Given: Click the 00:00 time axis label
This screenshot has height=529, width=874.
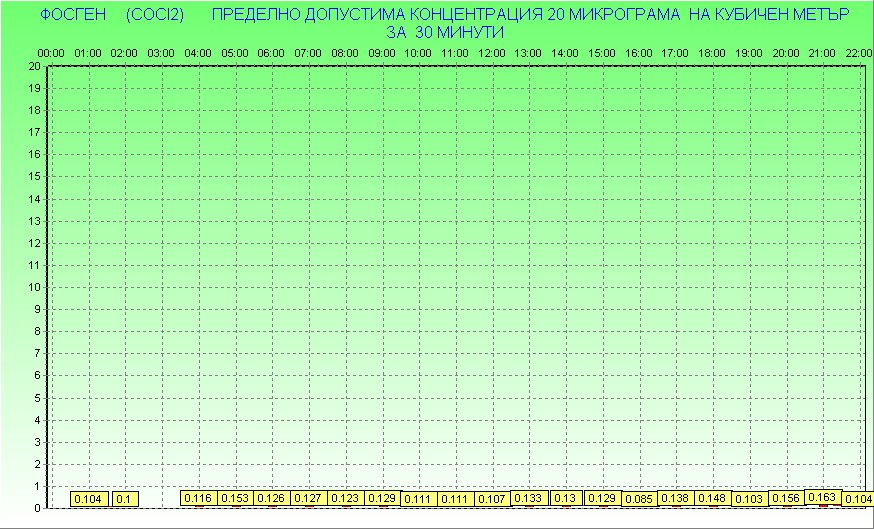Looking at the screenshot, I should (x=51, y=52).
